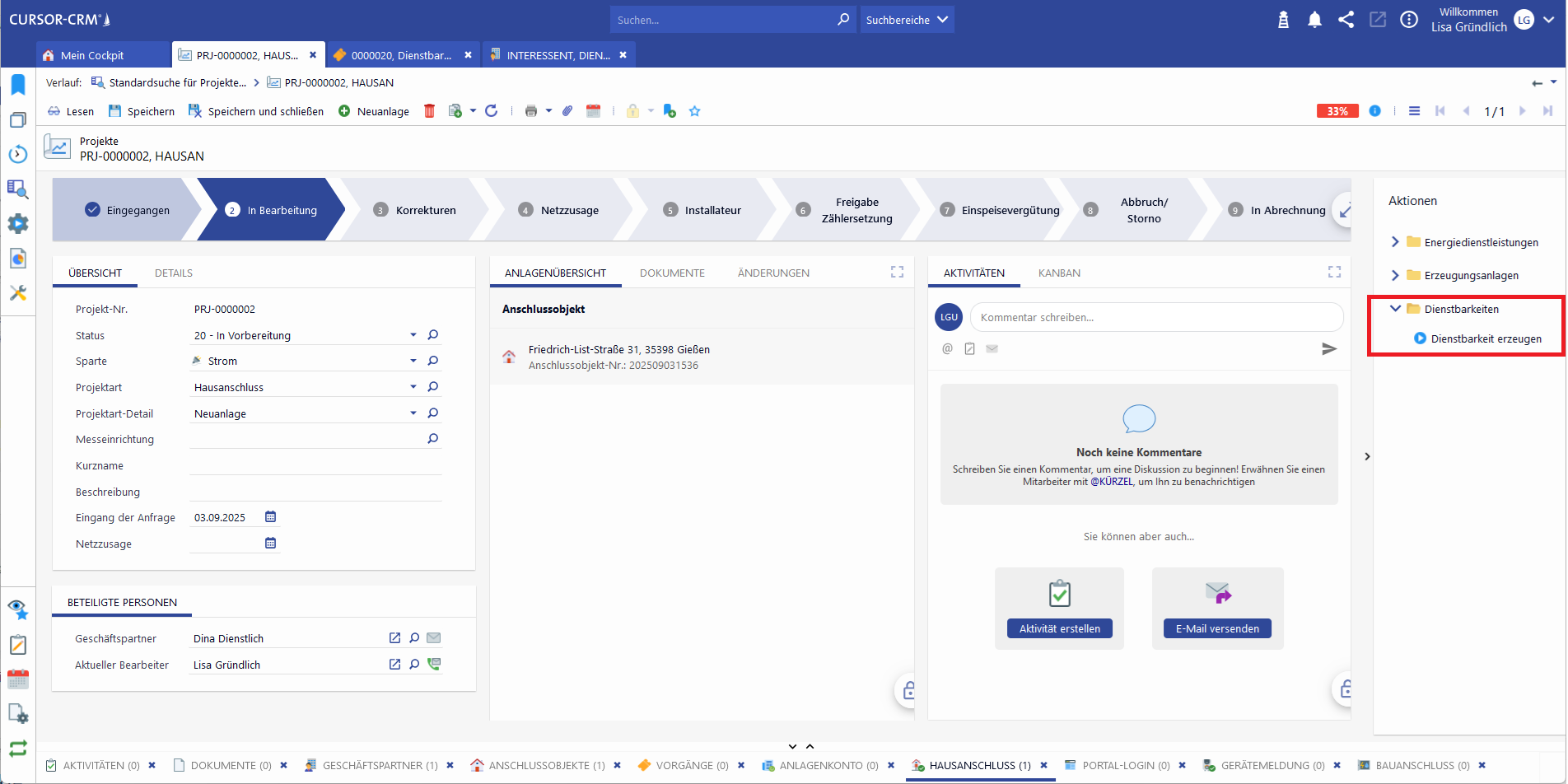
Task: Toggle fullscreen for the Aktivitäten panel
Action: [x=1334, y=272]
